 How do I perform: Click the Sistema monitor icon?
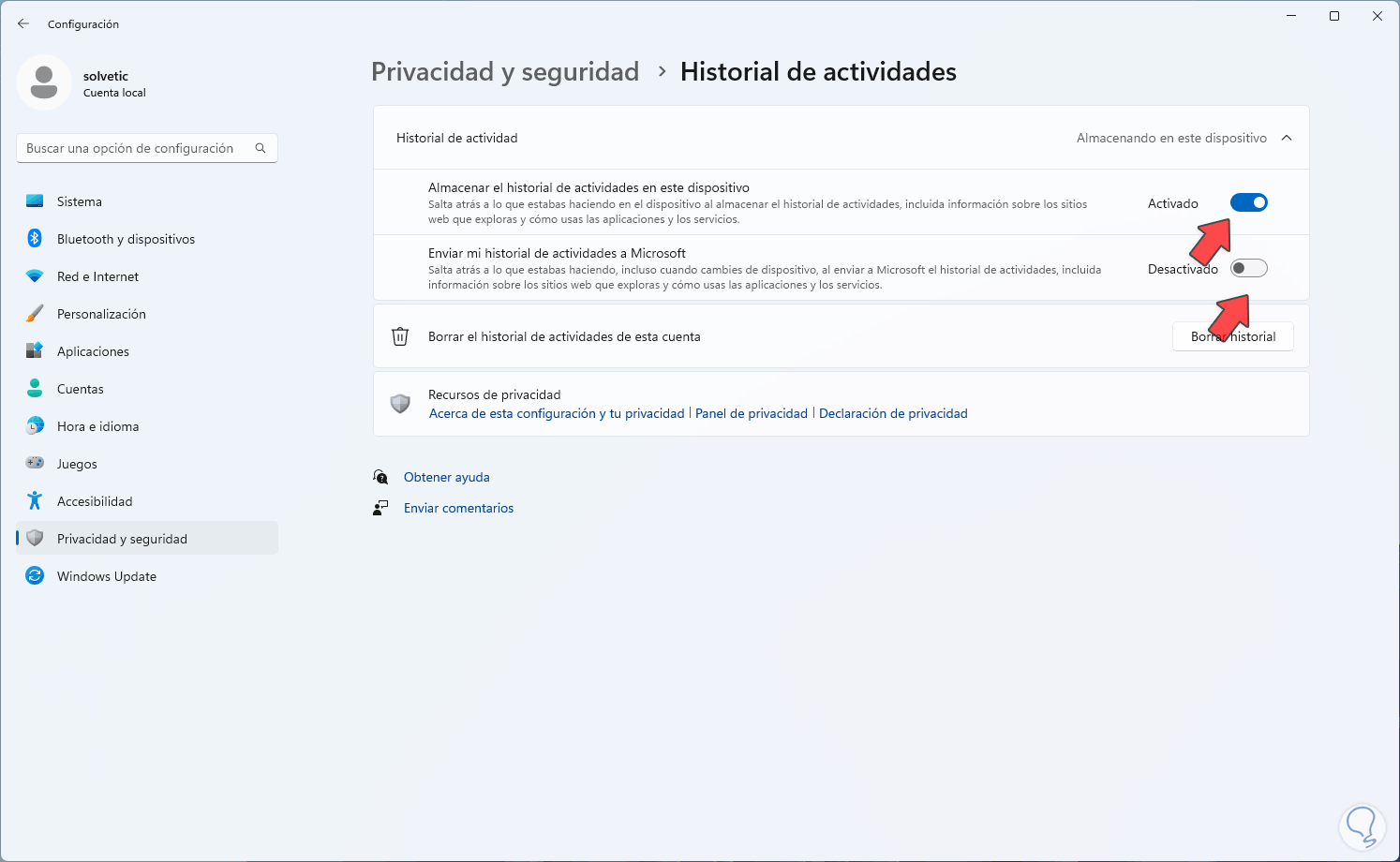point(35,201)
